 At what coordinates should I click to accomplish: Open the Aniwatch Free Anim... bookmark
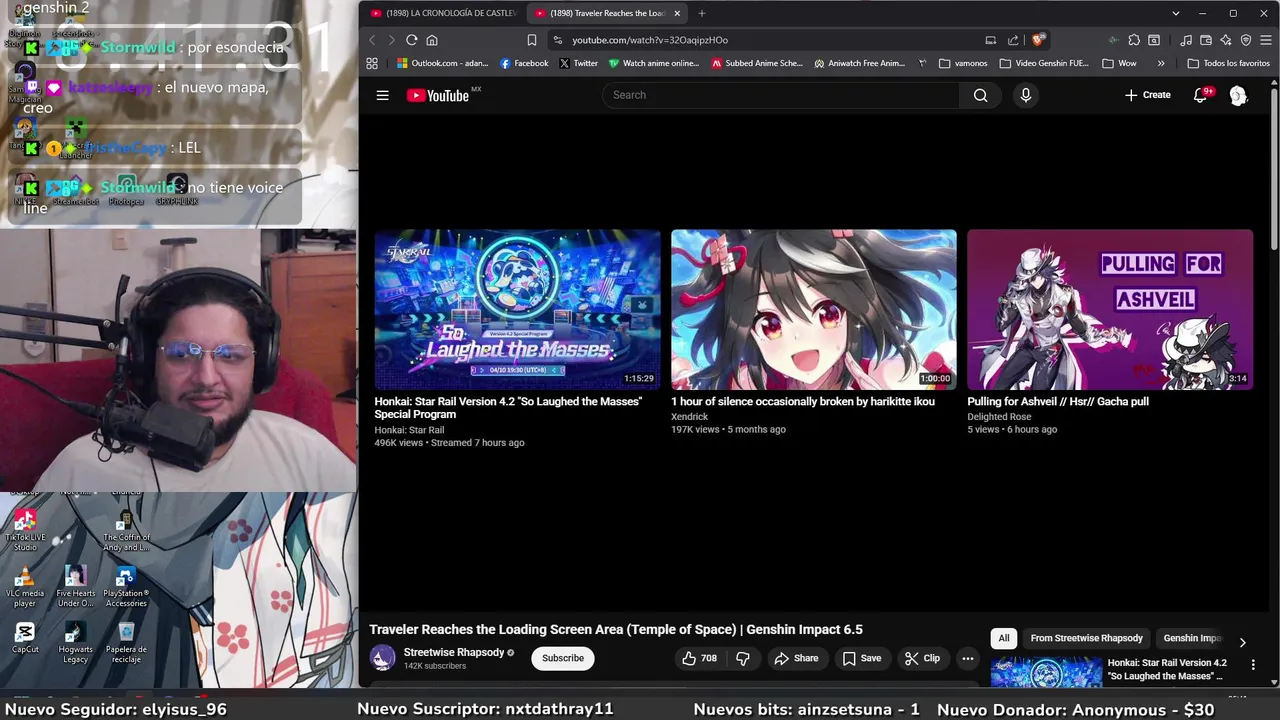(859, 63)
